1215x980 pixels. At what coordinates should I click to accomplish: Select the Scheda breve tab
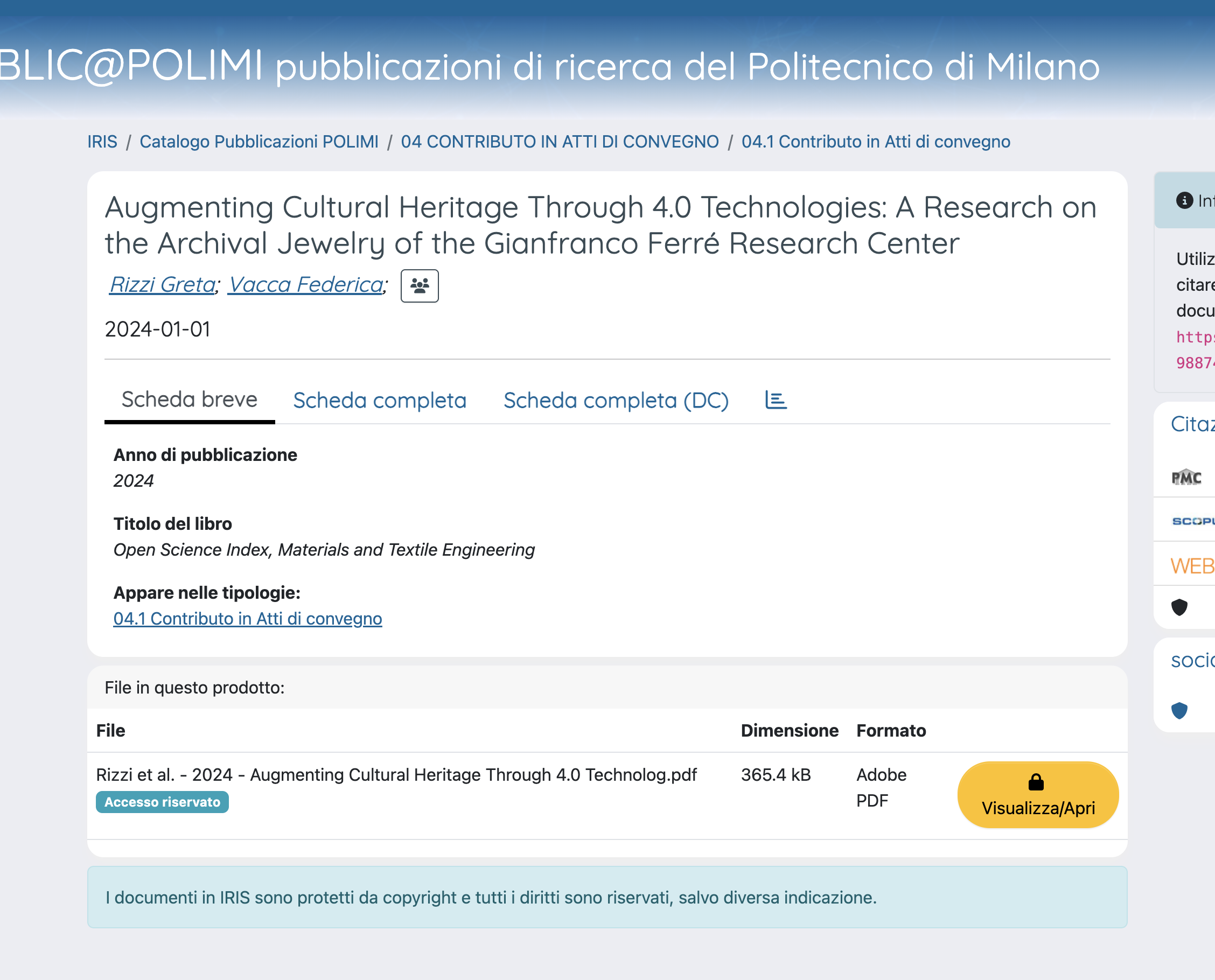[x=189, y=399]
